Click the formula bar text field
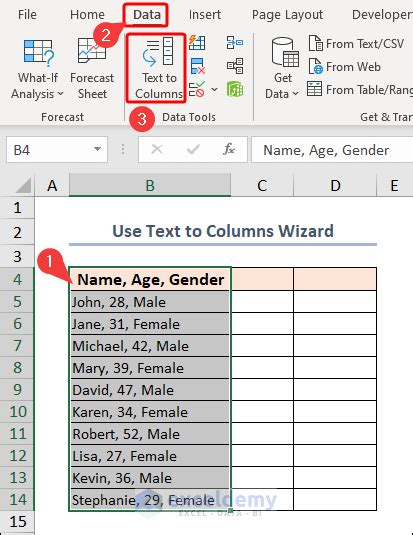 point(332,150)
